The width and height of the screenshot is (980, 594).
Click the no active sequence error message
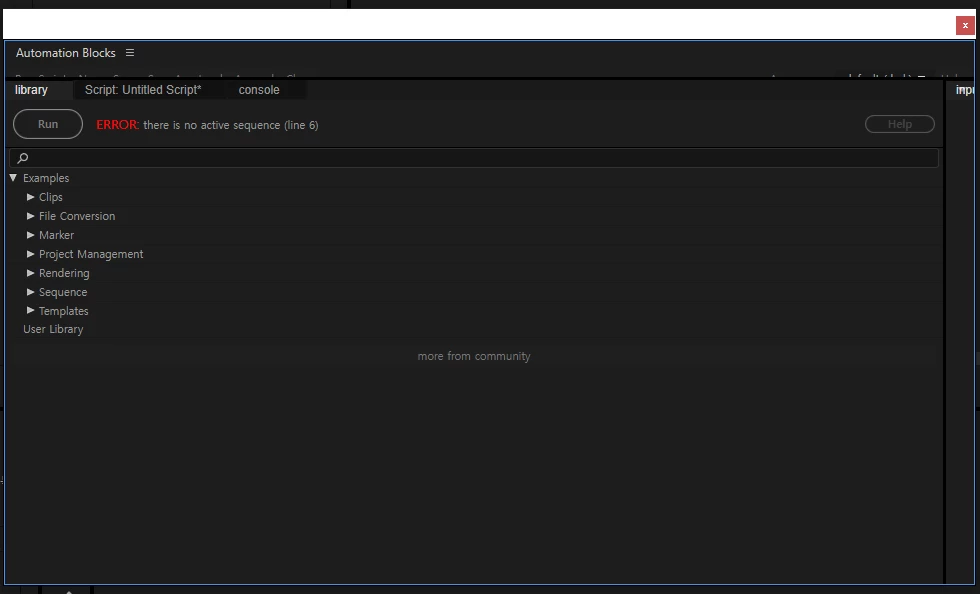pyautogui.click(x=208, y=125)
